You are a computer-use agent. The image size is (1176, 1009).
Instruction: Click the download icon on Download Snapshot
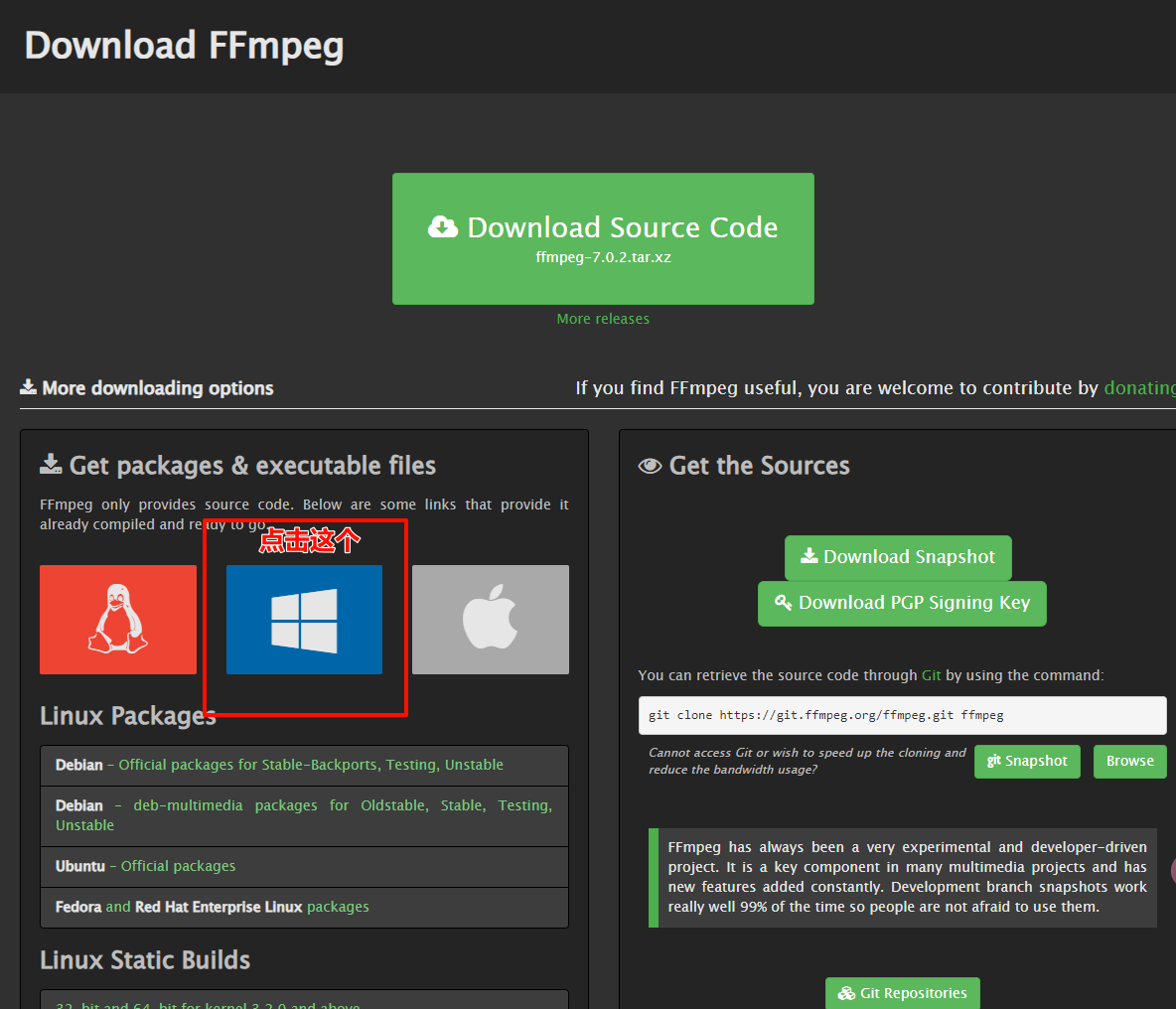[x=809, y=555]
